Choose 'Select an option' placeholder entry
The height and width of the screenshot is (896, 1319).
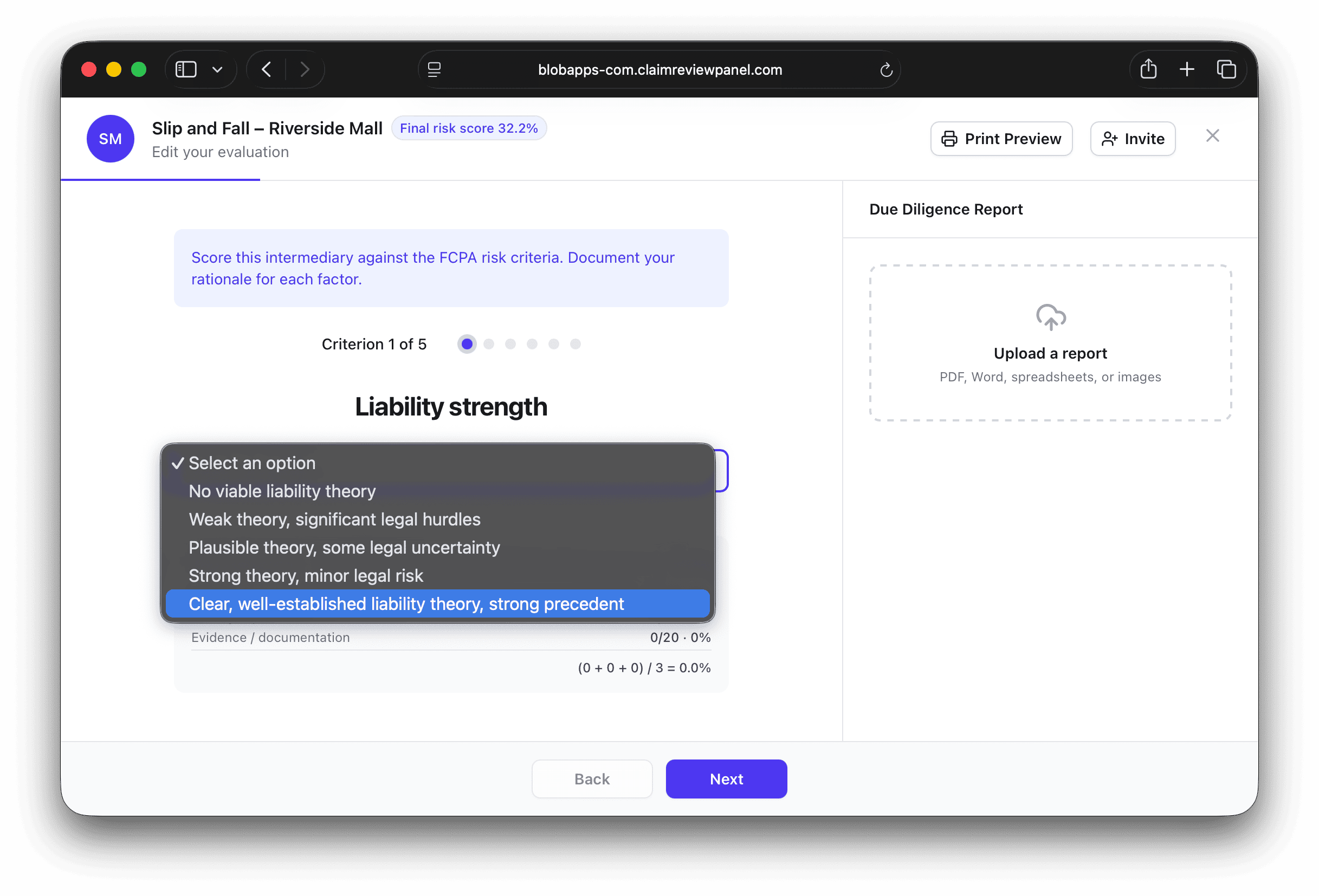(437, 463)
